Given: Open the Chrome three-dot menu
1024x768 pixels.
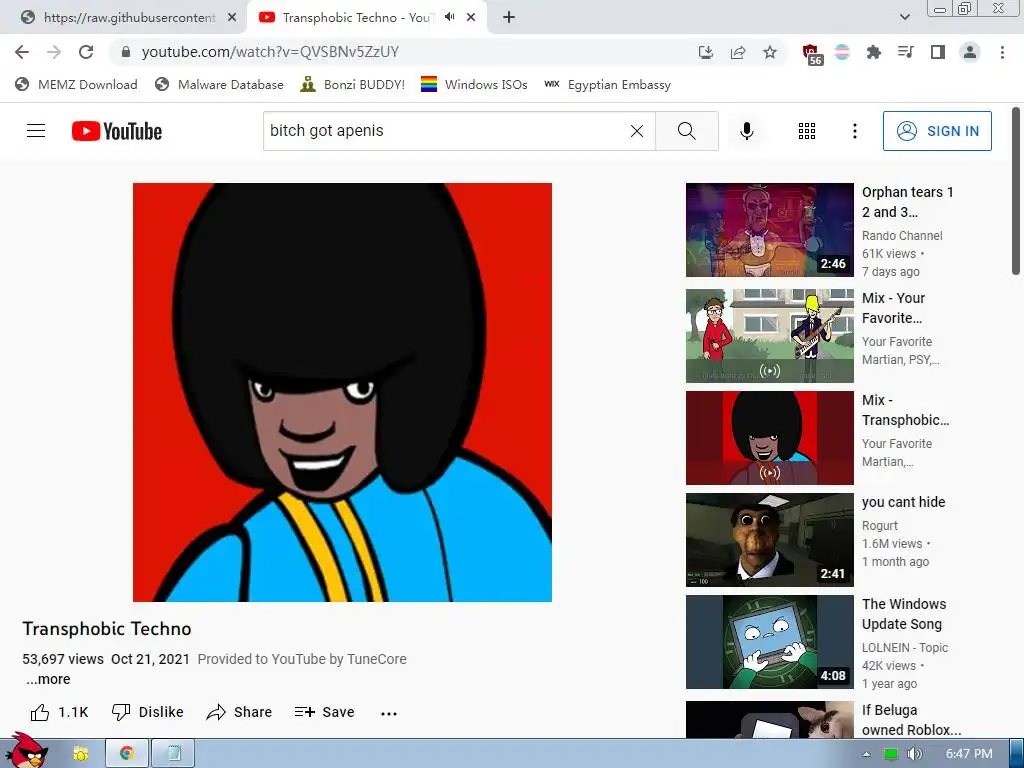Looking at the screenshot, I should pos(1002,52).
